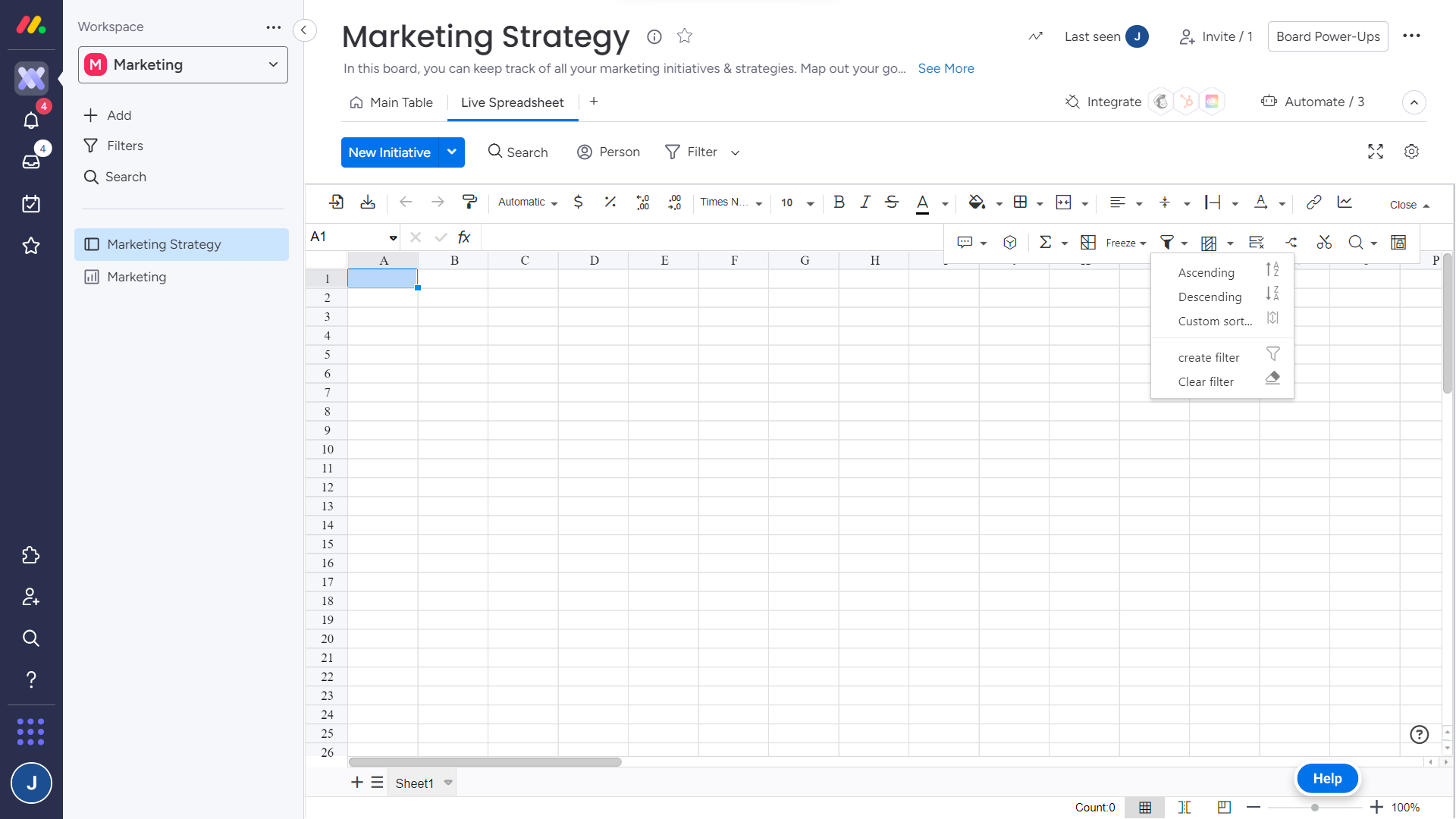Open the notifications bell icon
Viewport: 1456px width, 819px height.
tap(31, 120)
